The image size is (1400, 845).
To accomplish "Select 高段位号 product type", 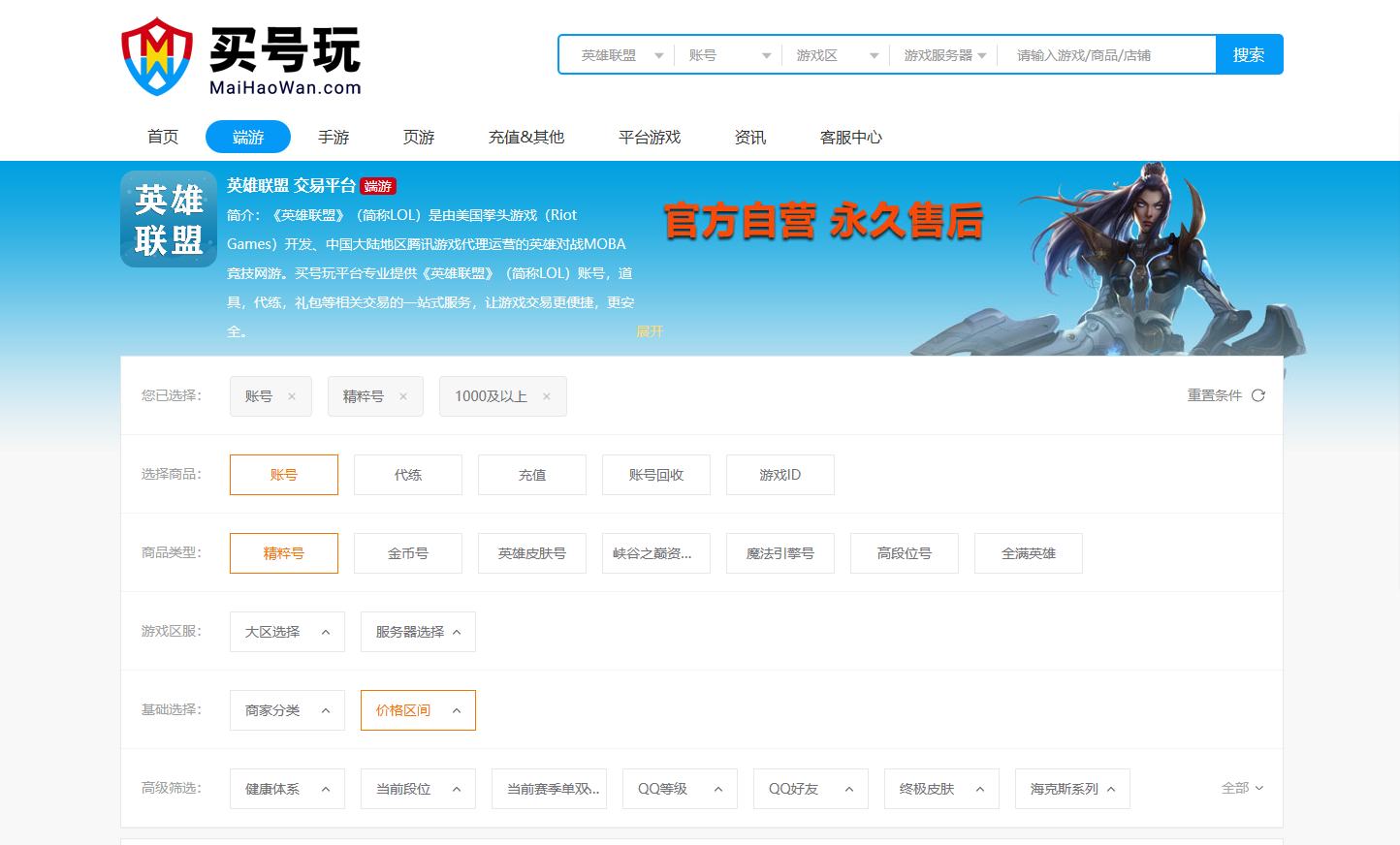I will click(x=905, y=553).
